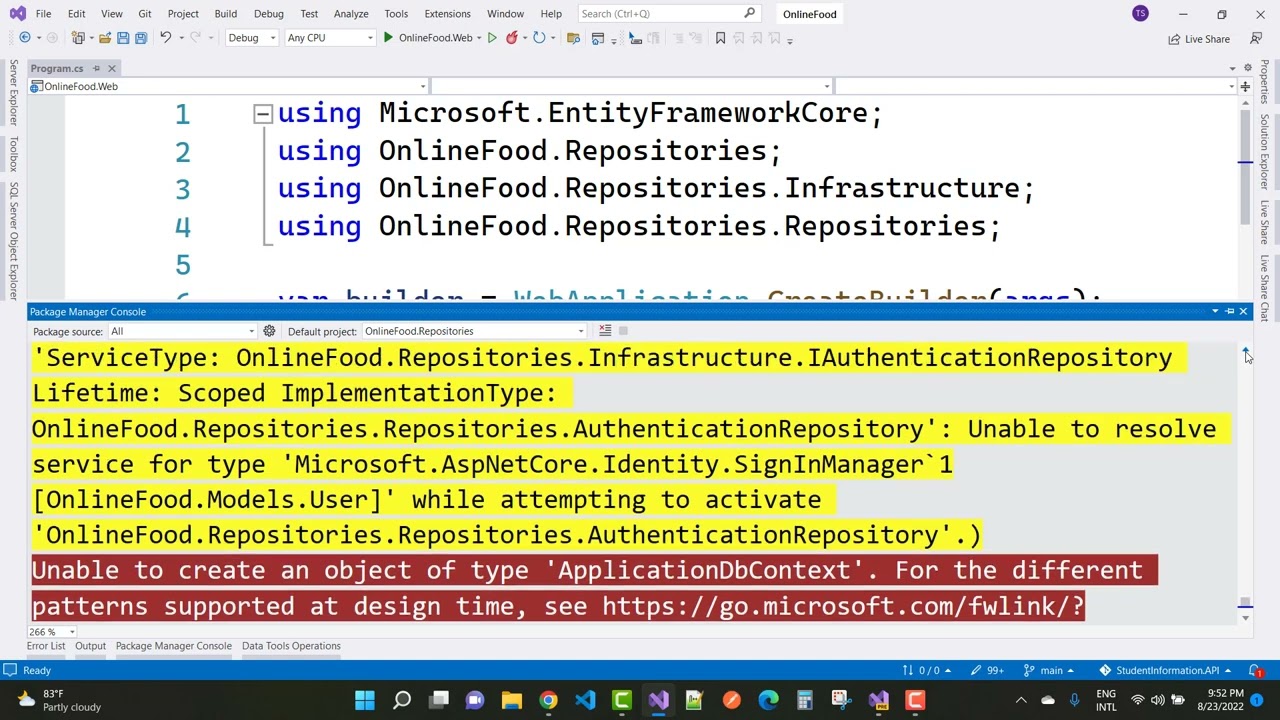Open startup project dropdown next to OnlineFood.Web
This screenshot has width=1280, height=720.
(479, 38)
